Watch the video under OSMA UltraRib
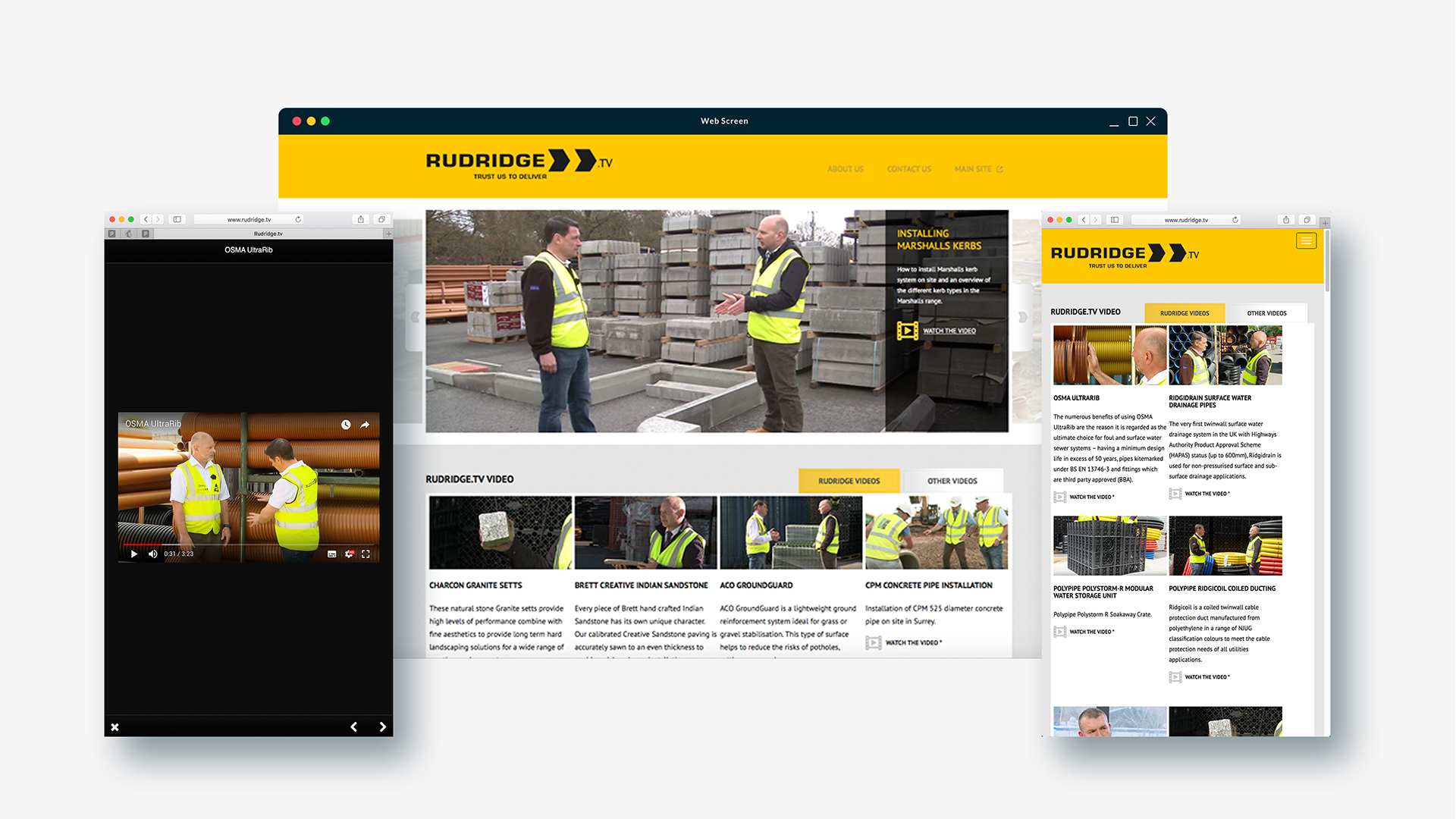This screenshot has width=1456, height=819. [1084, 497]
